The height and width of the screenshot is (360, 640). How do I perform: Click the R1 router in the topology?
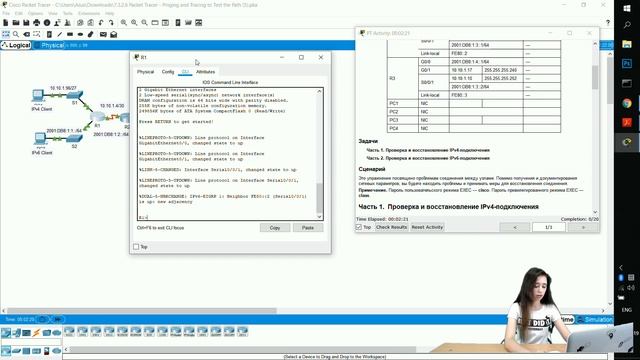click(x=98, y=117)
